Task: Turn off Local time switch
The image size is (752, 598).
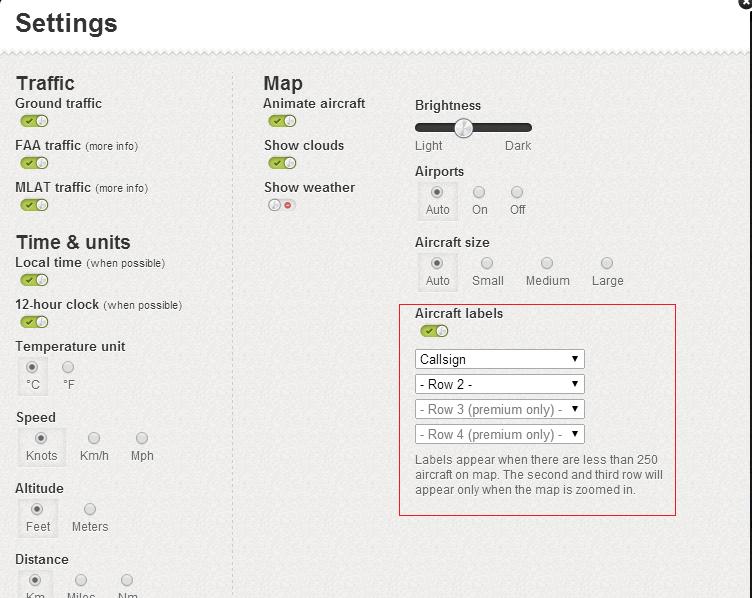Action: (34, 280)
